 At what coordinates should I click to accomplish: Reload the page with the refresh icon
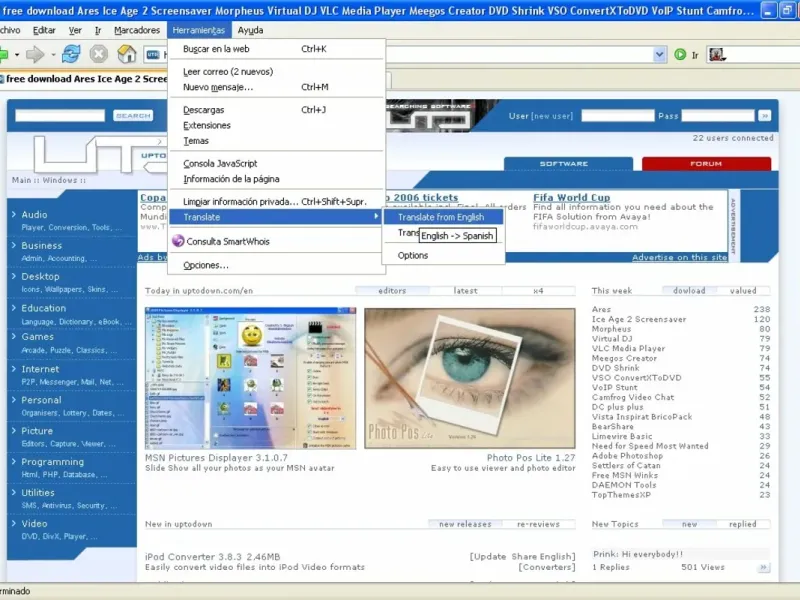(71, 54)
